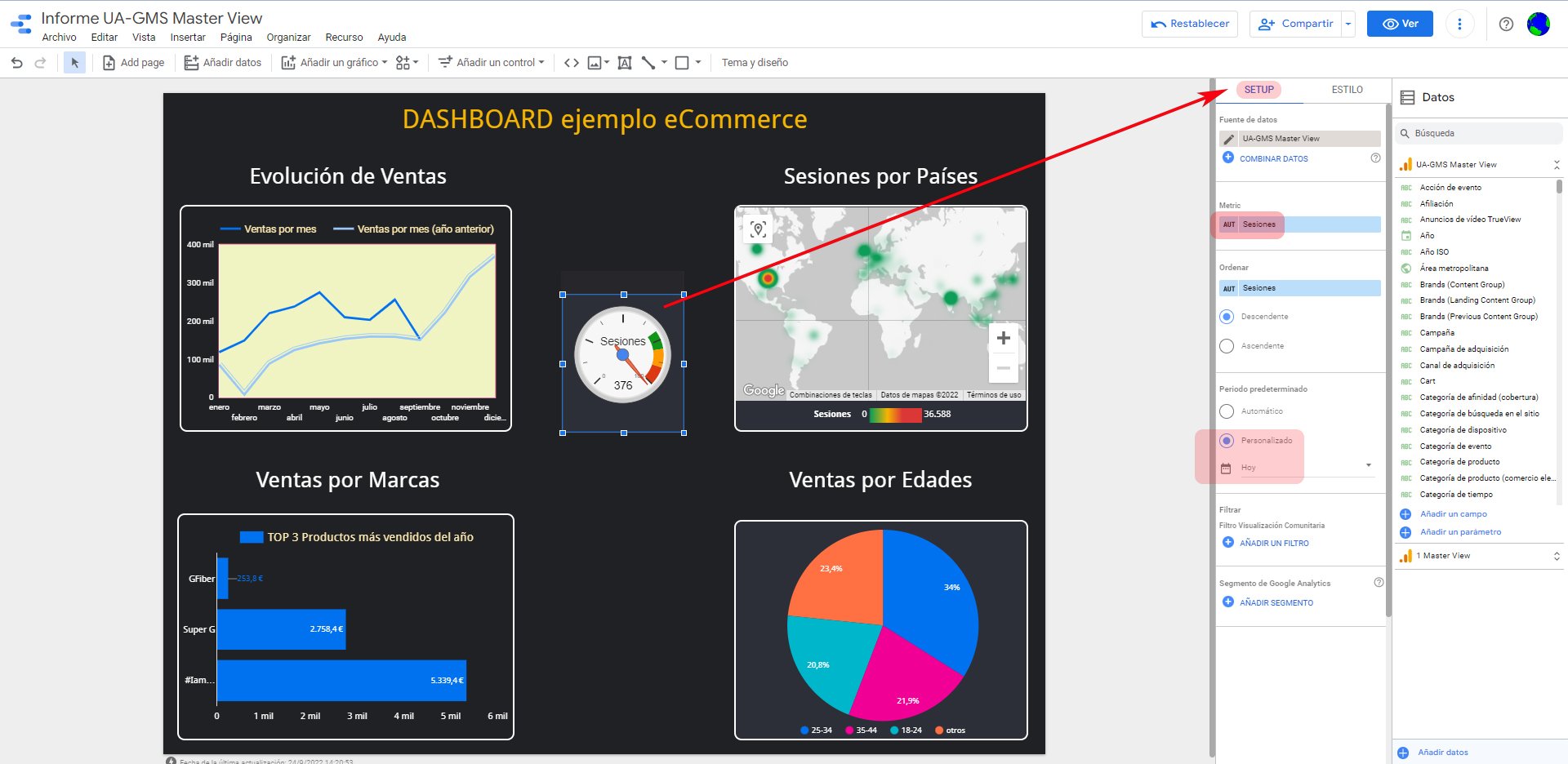Image resolution: width=1568 pixels, height=764 pixels.
Task: Select the pointer selection tool
Action: [74, 63]
